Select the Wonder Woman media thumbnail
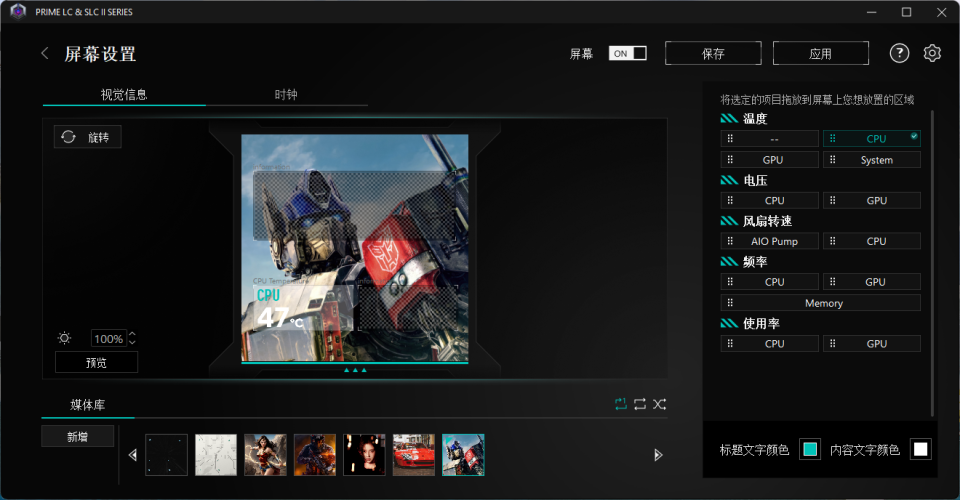 pyautogui.click(x=265, y=455)
